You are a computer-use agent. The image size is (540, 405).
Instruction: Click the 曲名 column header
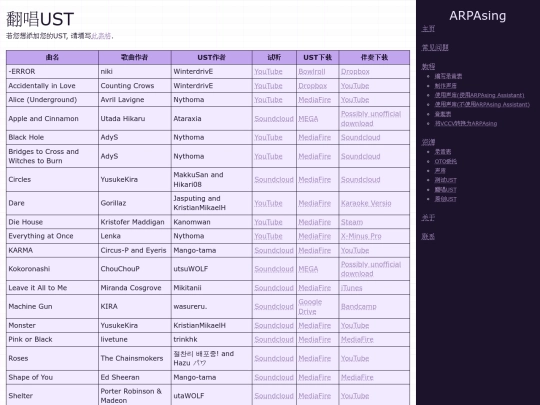(x=52, y=58)
